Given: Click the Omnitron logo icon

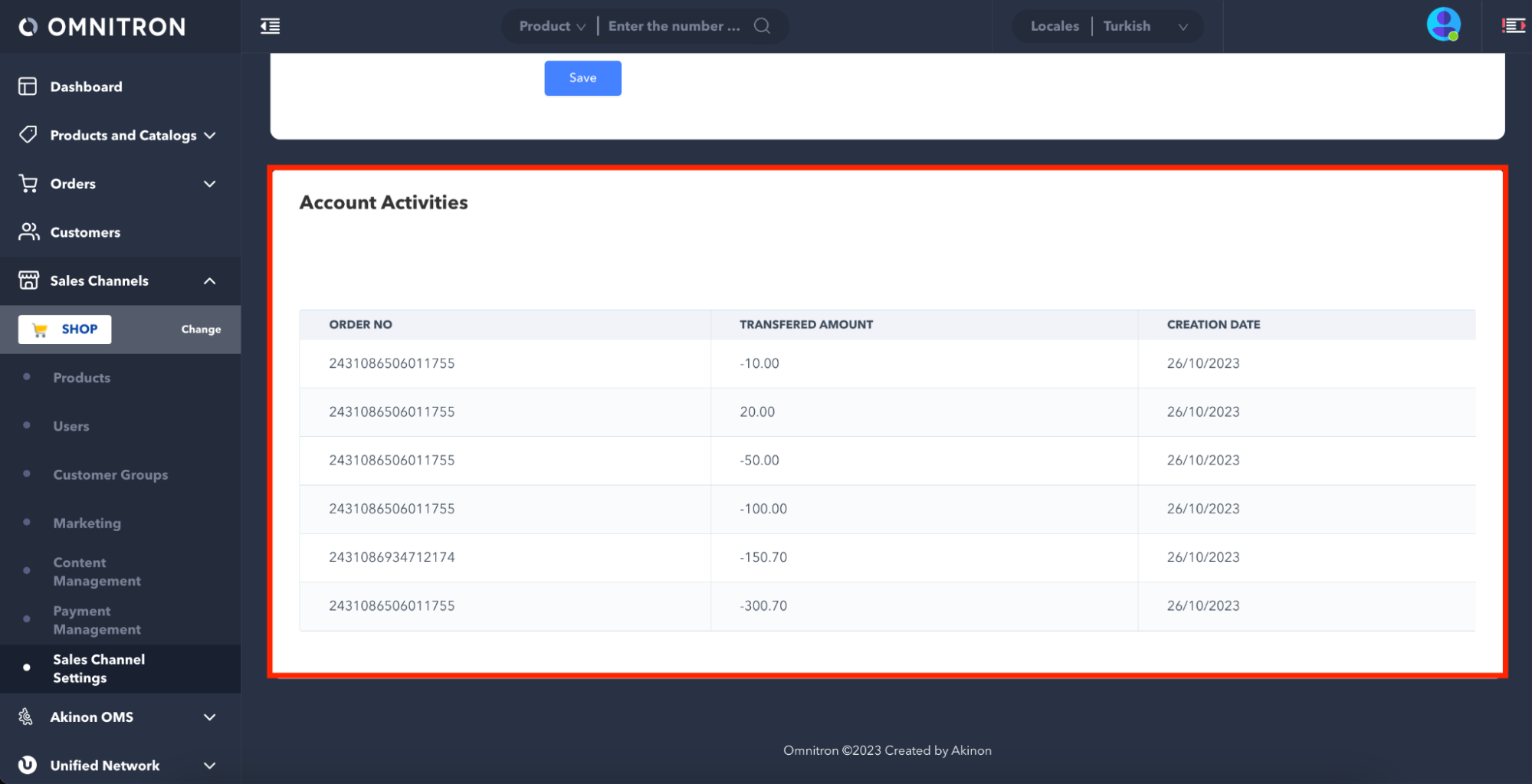Looking at the screenshot, I should pos(28,27).
